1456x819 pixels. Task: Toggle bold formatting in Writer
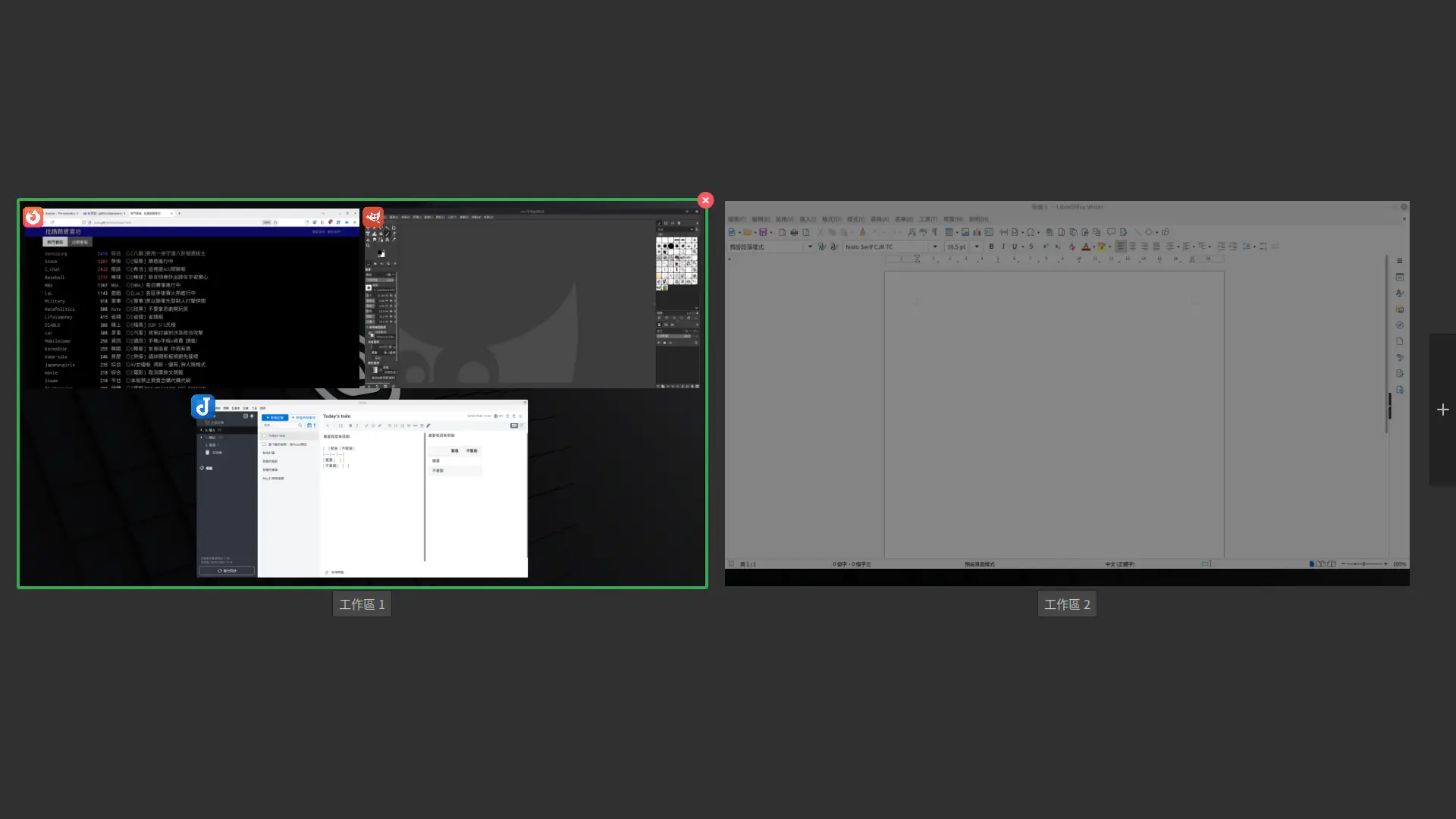(992, 246)
